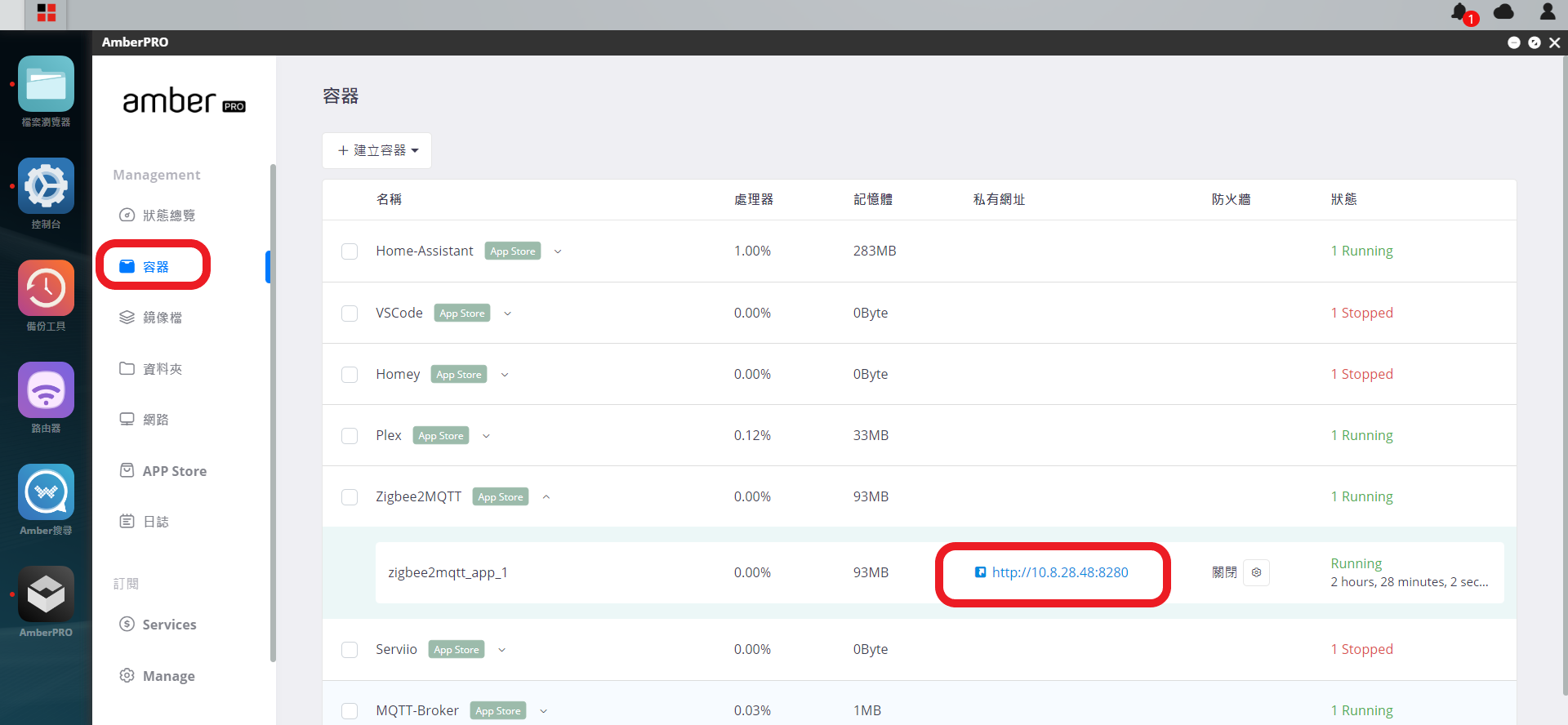Expand the VSCode container row
Viewport: 1568px width, 725px height.
(x=507, y=314)
